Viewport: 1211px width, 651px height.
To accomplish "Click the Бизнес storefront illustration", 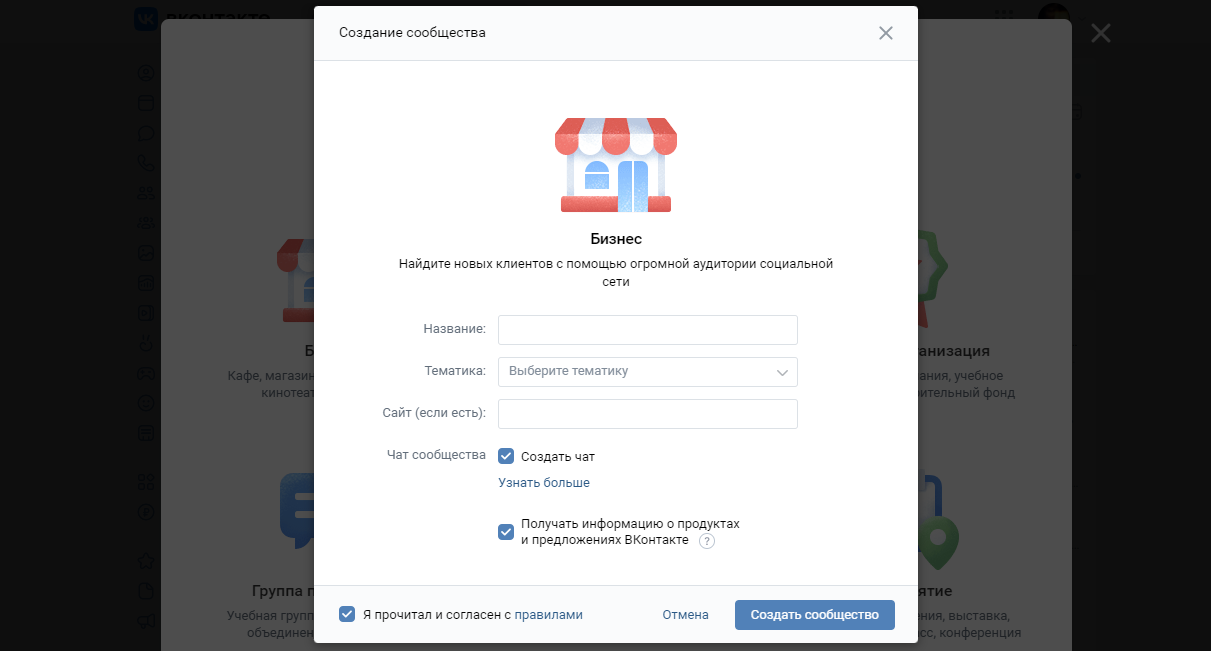I will coord(616,165).
